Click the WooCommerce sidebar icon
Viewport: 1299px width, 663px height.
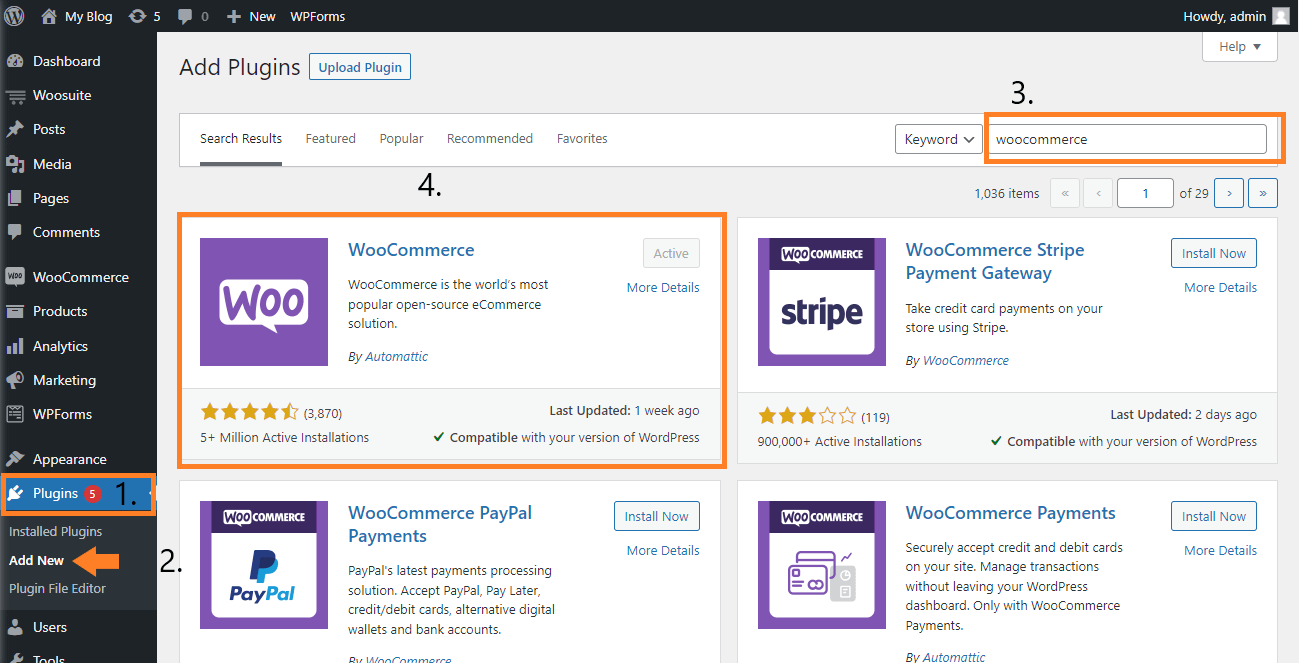pyautogui.click(x=15, y=277)
